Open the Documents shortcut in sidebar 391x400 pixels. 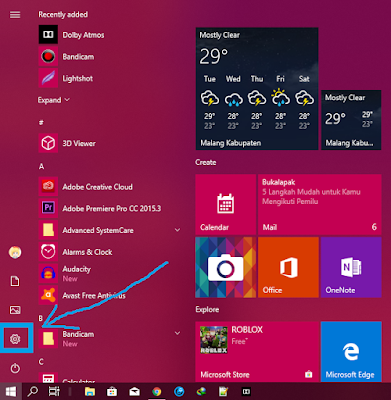pyautogui.click(x=15, y=281)
